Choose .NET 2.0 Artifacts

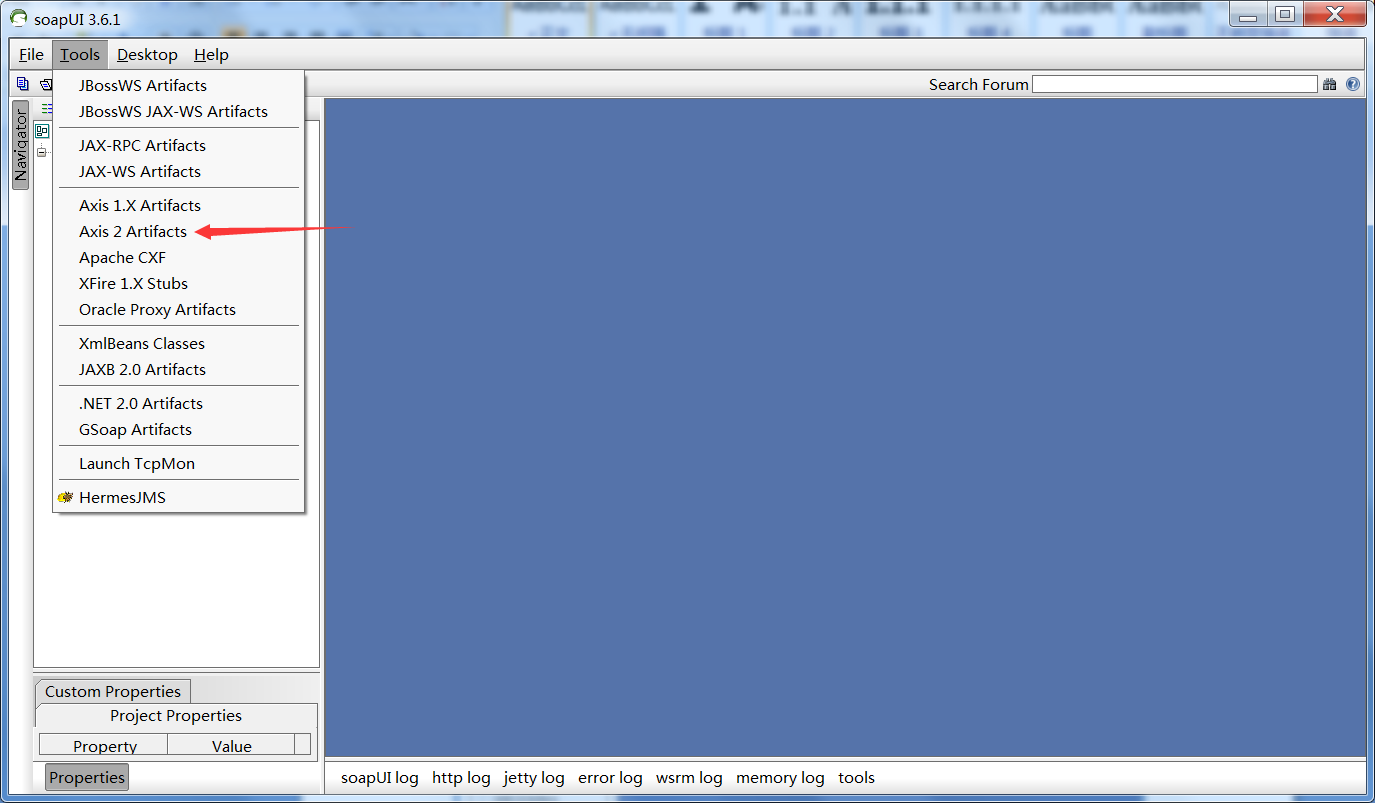178,403
